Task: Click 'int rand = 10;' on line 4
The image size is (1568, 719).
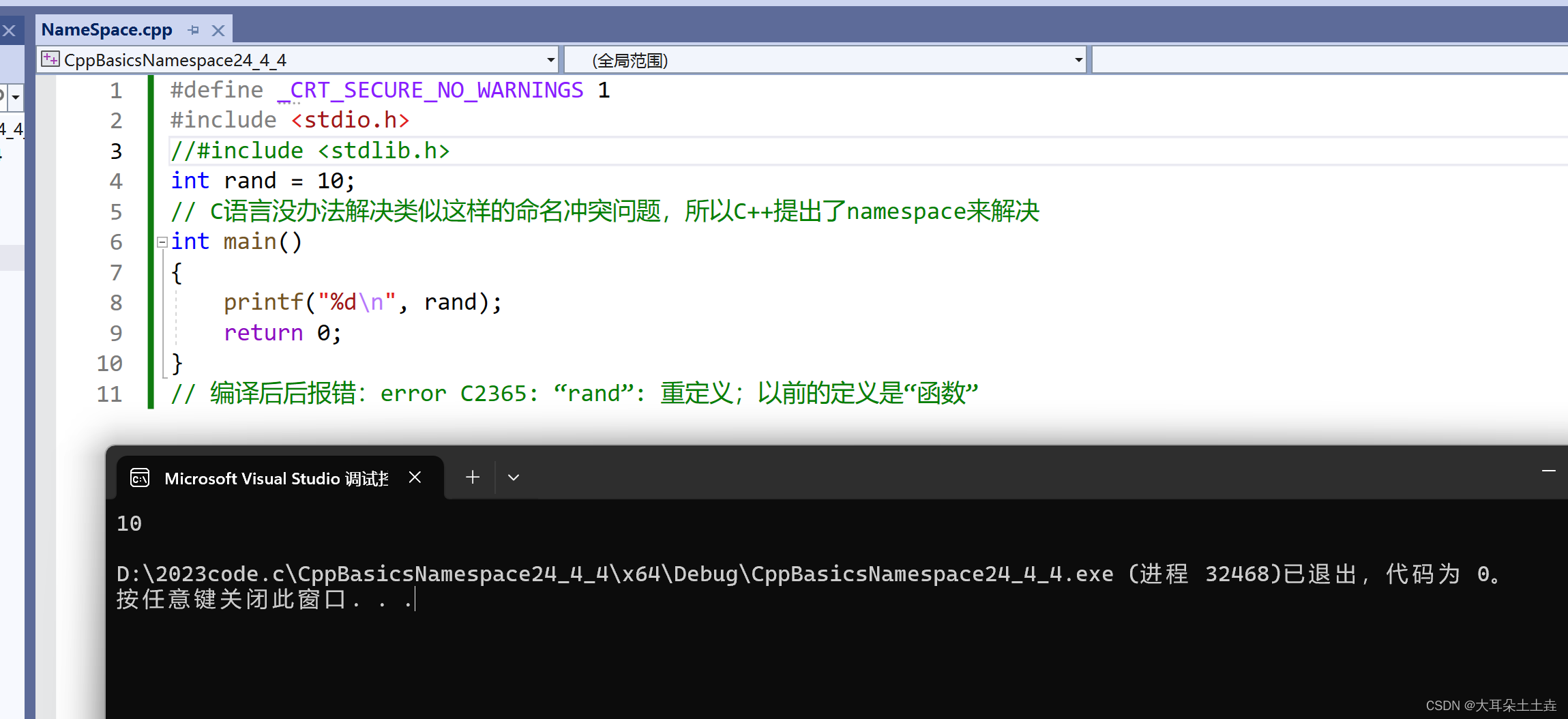Action: (x=263, y=181)
